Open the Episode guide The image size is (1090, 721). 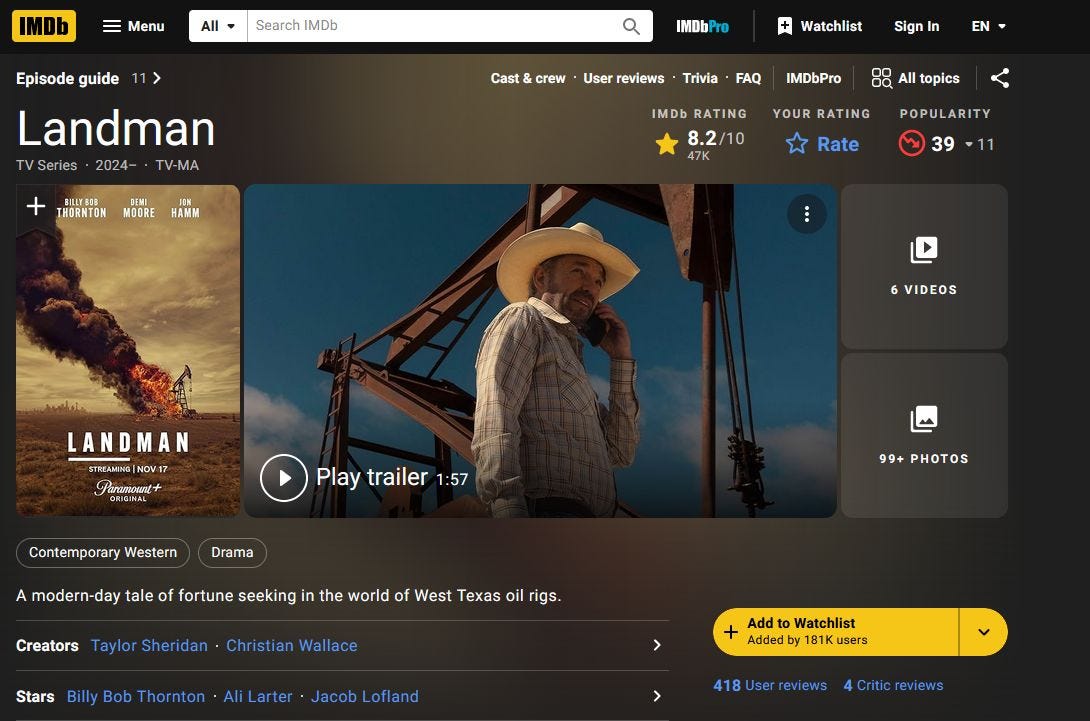67,79
